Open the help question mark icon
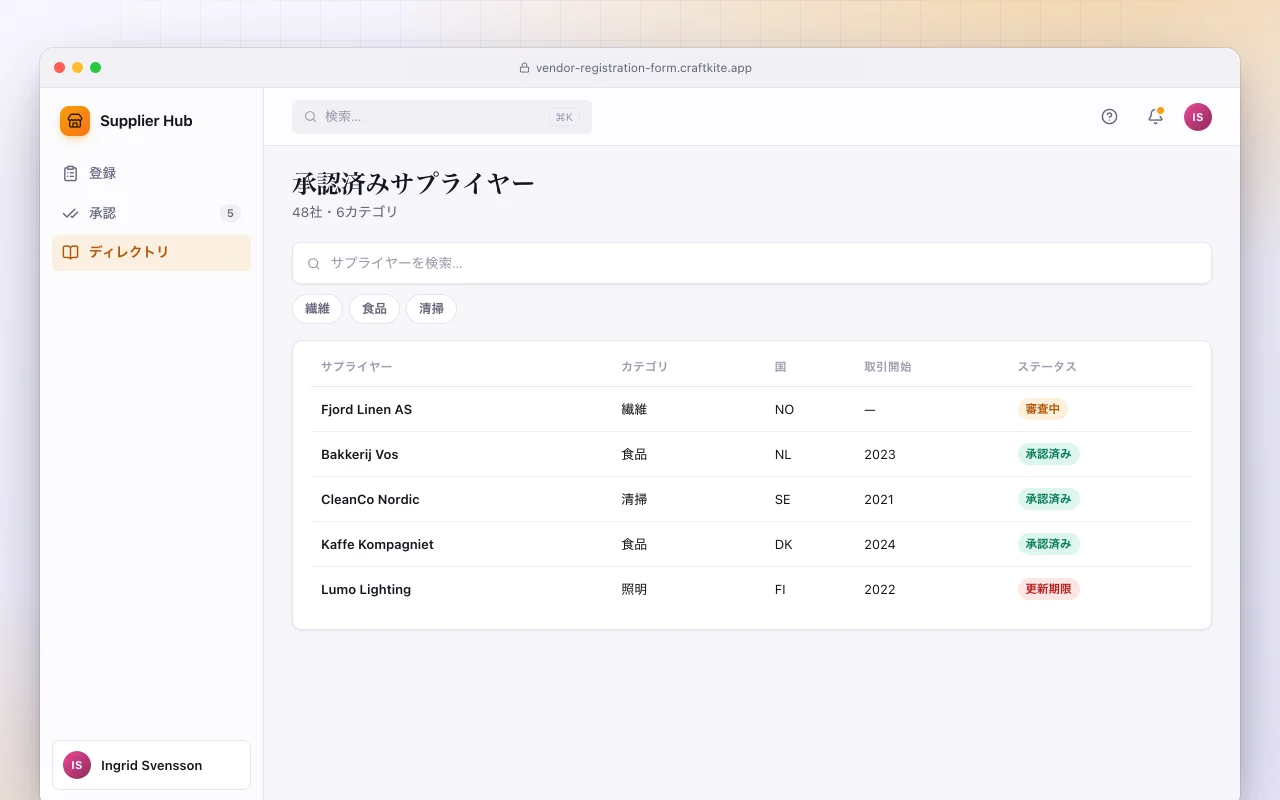The image size is (1280, 800). click(x=1109, y=117)
